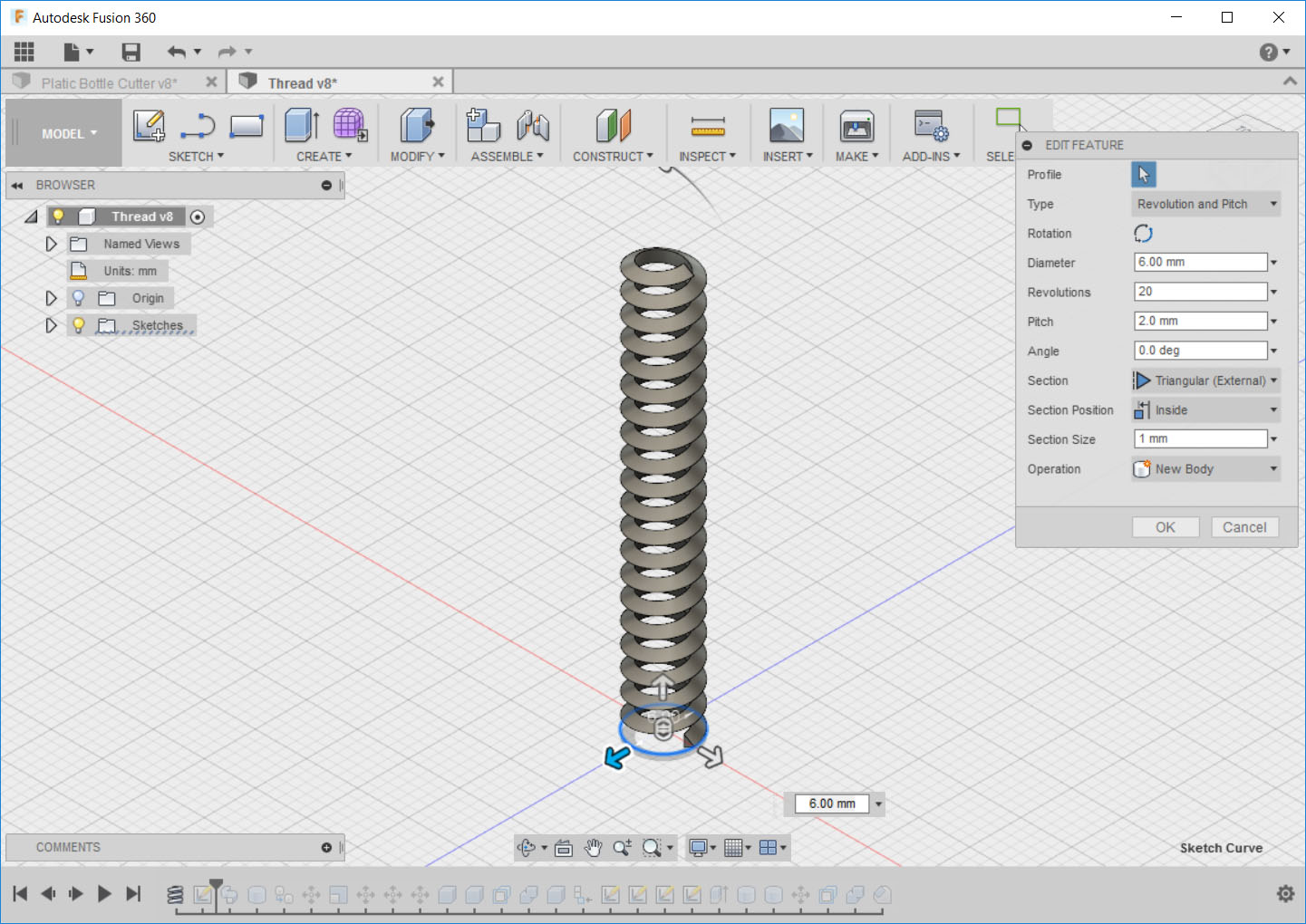Click the Modify Press Pull icon

coord(417,125)
